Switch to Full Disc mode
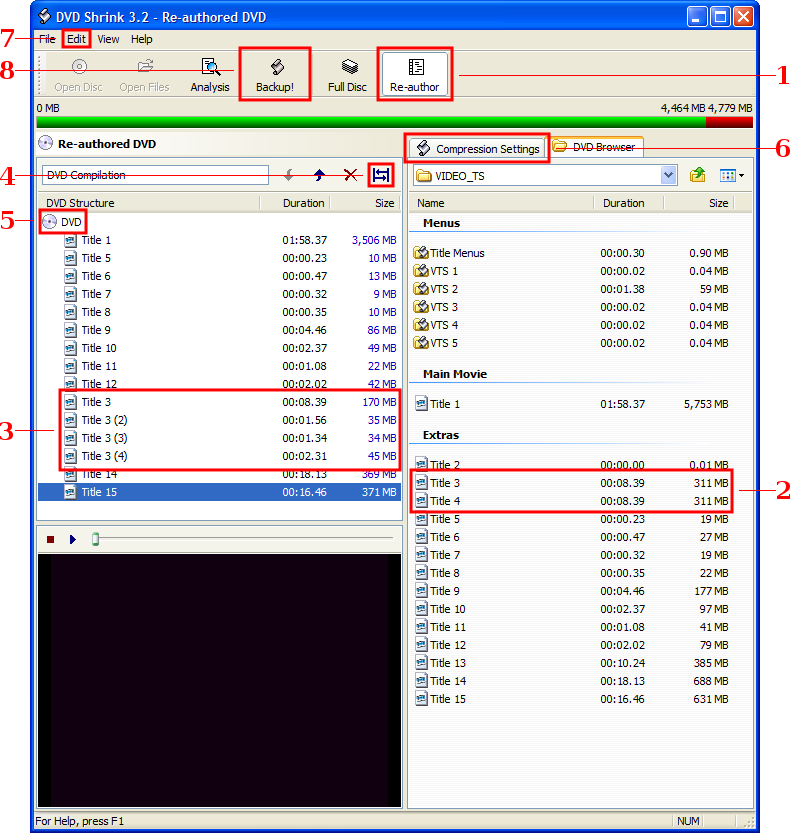Screen dimensions: 790x833 coord(347,75)
